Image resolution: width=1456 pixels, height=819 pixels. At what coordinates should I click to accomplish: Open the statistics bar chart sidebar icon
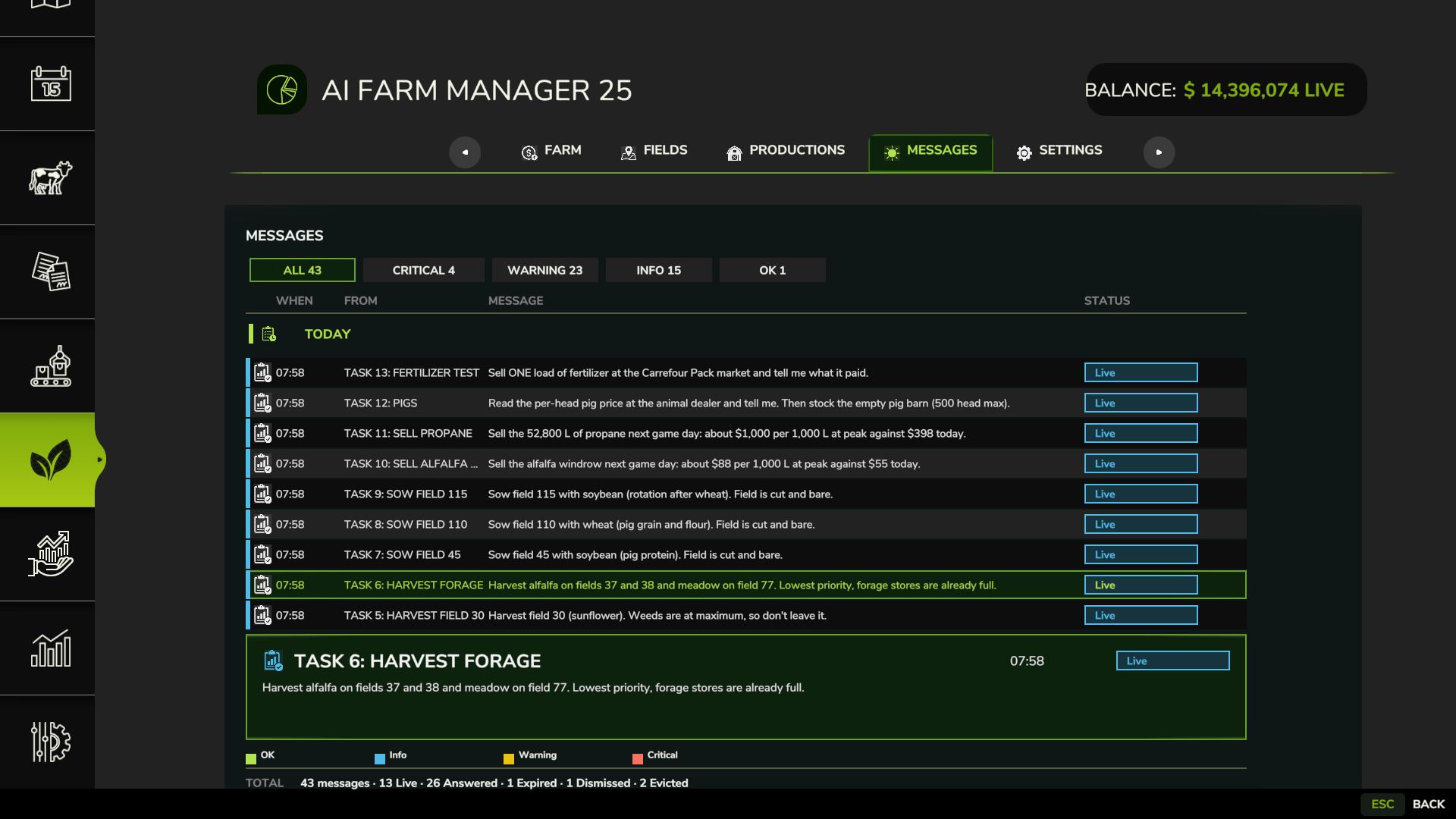51,648
